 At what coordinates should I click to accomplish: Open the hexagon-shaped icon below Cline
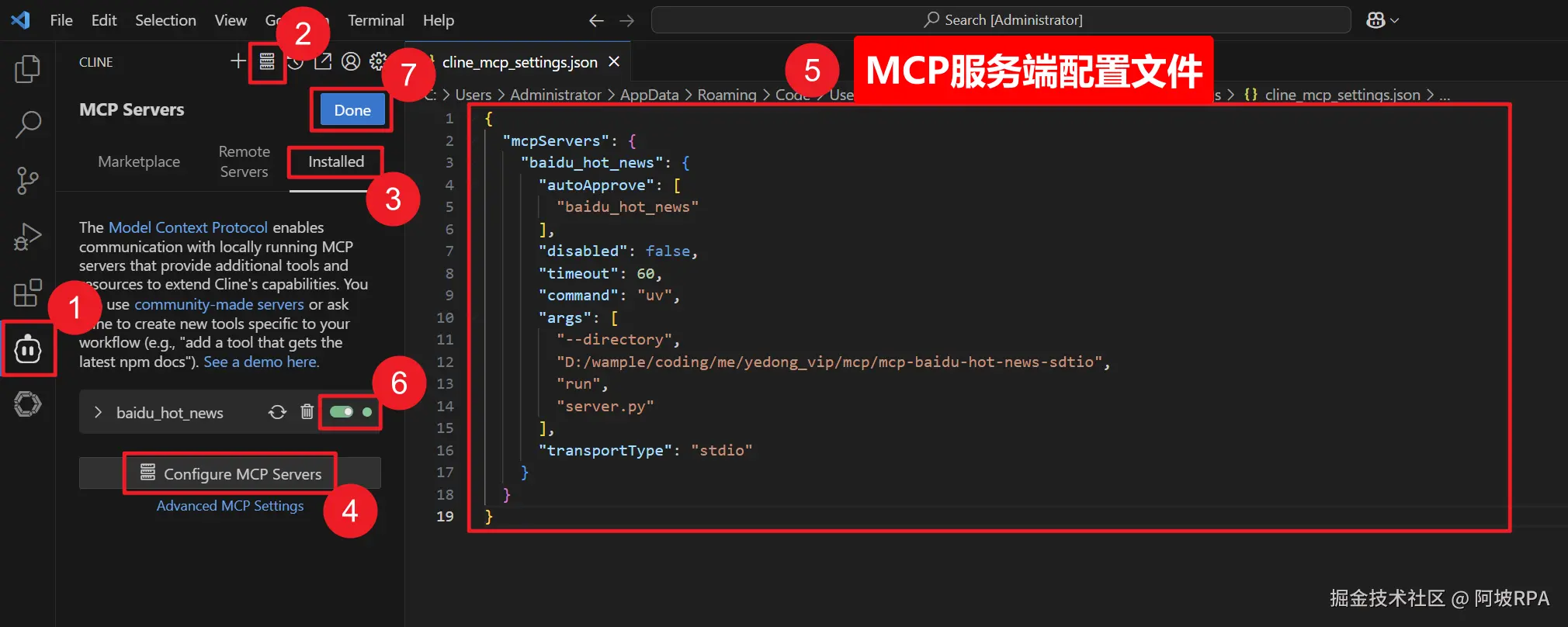click(x=27, y=404)
